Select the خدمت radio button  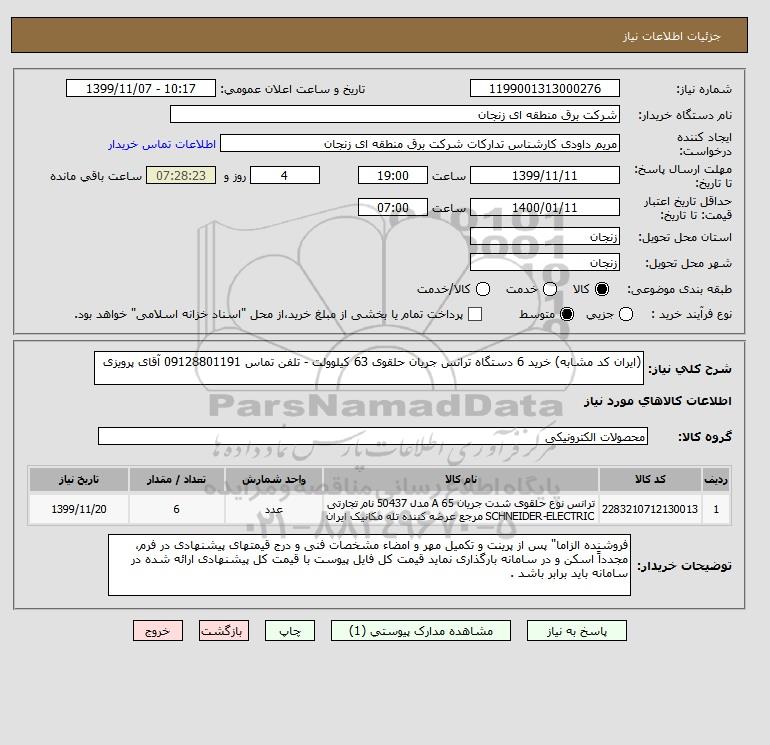[x=550, y=289]
